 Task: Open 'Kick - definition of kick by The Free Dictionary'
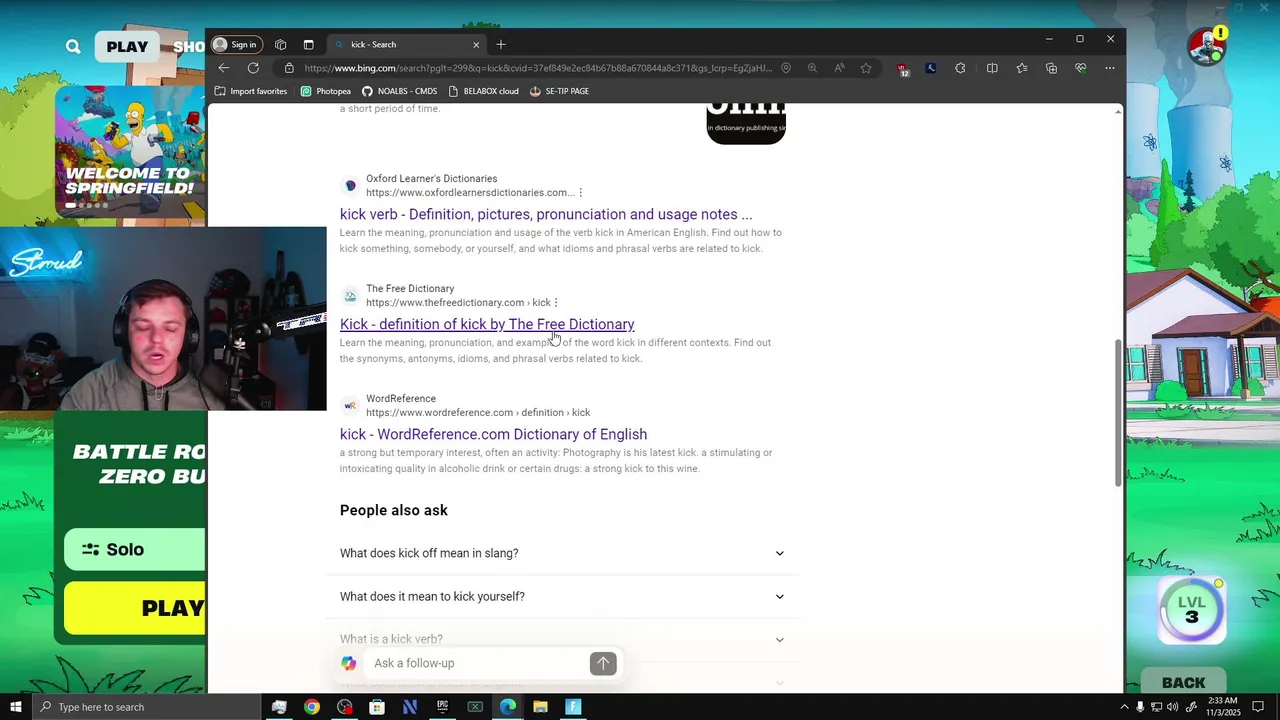click(487, 324)
